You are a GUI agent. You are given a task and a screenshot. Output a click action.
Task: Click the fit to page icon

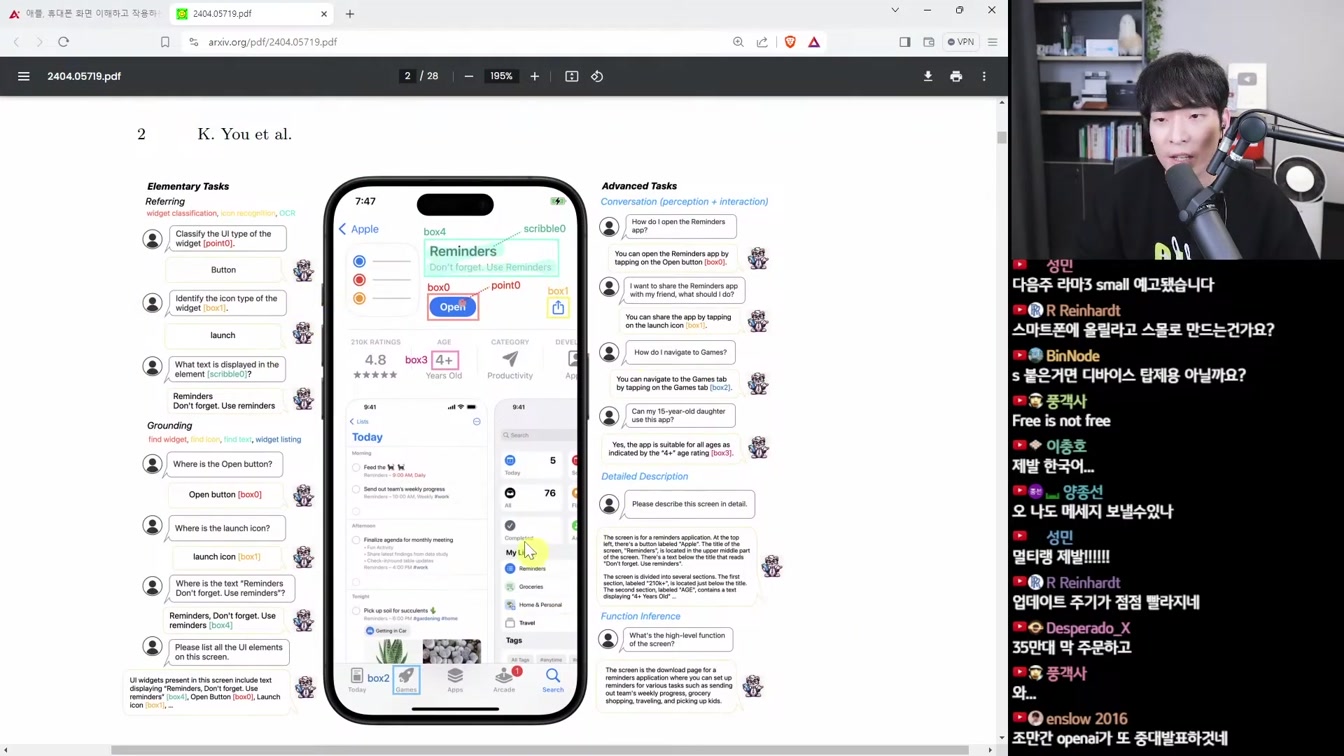click(x=572, y=76)
